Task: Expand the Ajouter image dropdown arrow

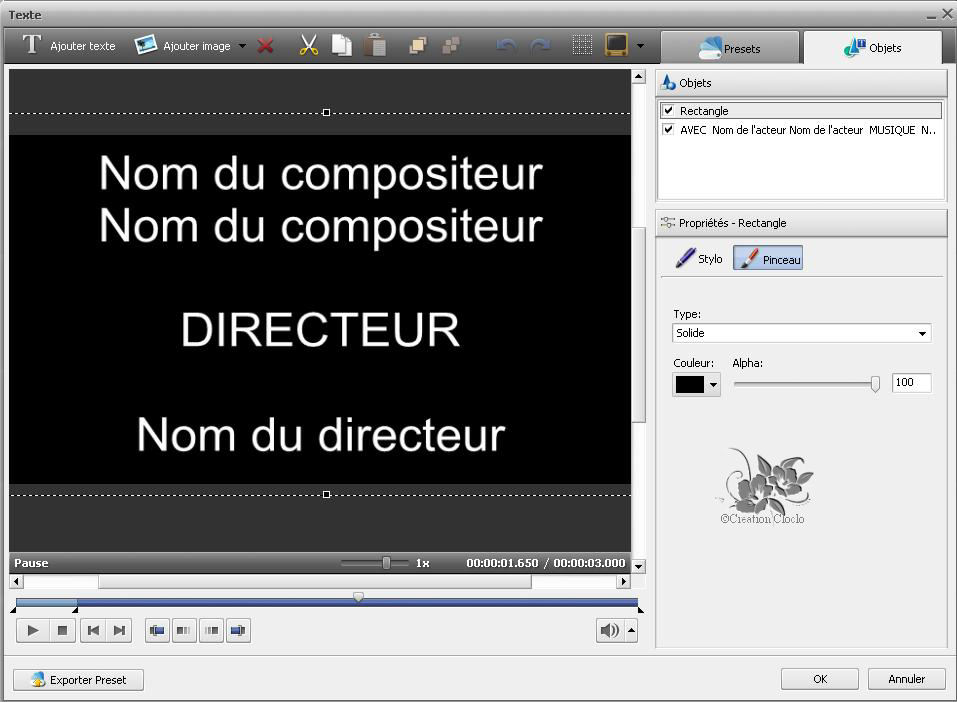Action: pyautogui.click(x=242, y=46)
